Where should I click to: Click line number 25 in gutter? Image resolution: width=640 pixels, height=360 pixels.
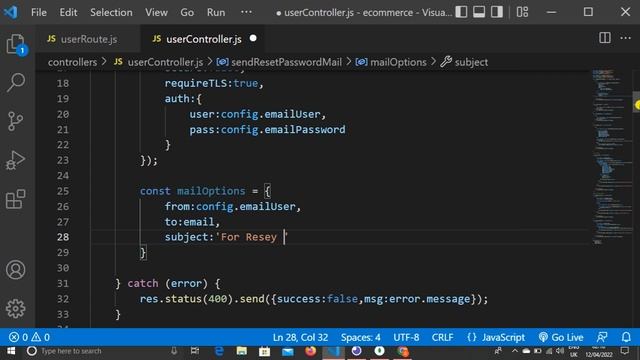click(x=63, y=191)
